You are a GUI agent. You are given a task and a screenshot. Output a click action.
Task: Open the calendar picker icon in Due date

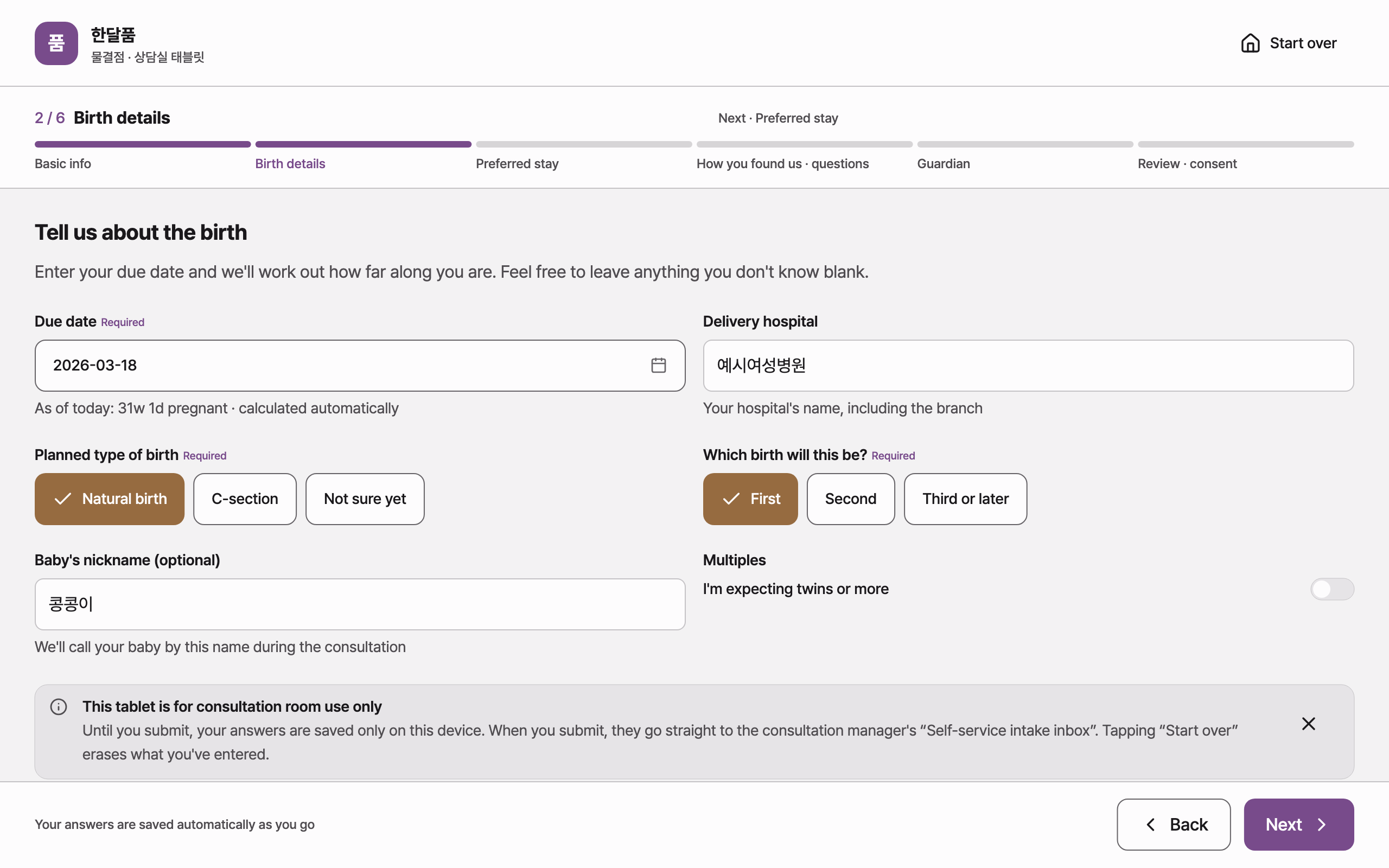[658, 365]
